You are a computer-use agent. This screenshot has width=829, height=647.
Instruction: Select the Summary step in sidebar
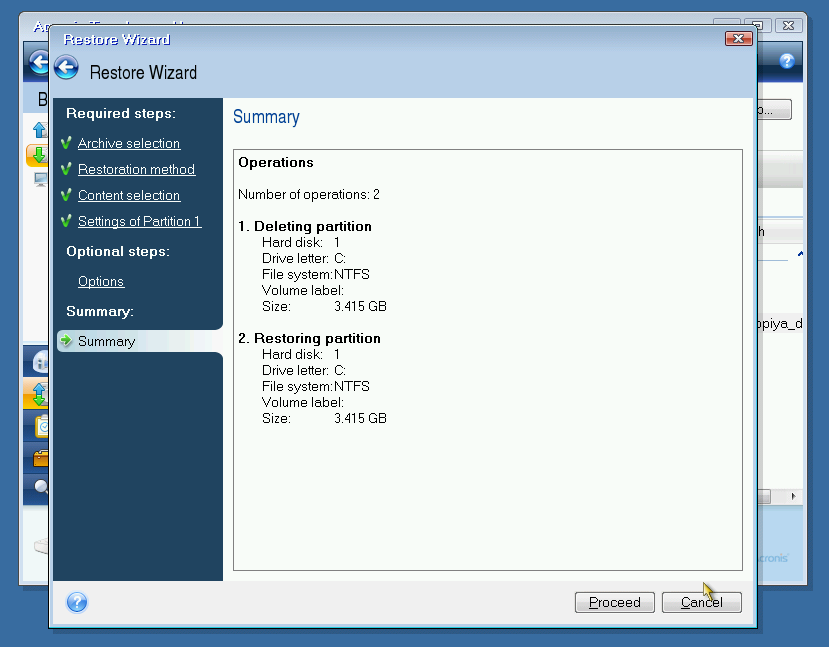(x=106, y=341)
